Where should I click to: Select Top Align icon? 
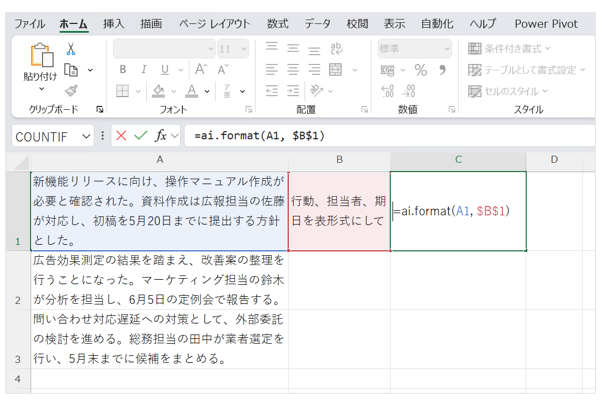click(272, 48)
